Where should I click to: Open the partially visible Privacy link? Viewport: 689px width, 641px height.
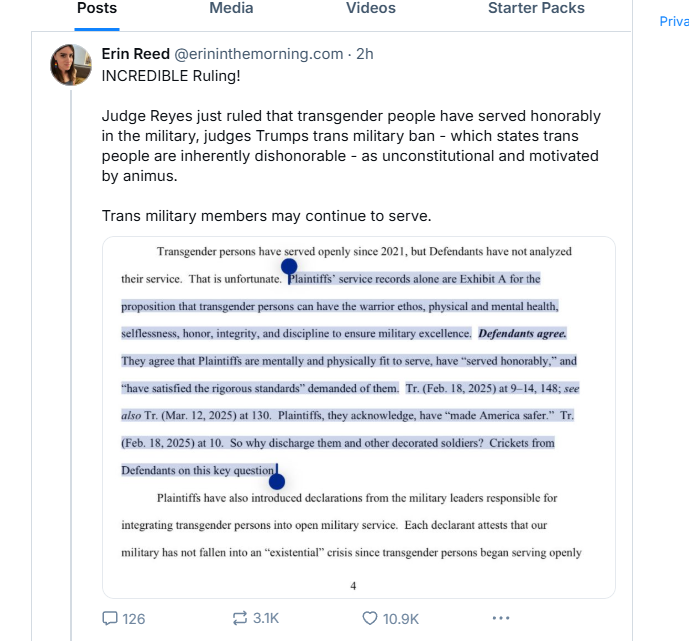(674, 22)
